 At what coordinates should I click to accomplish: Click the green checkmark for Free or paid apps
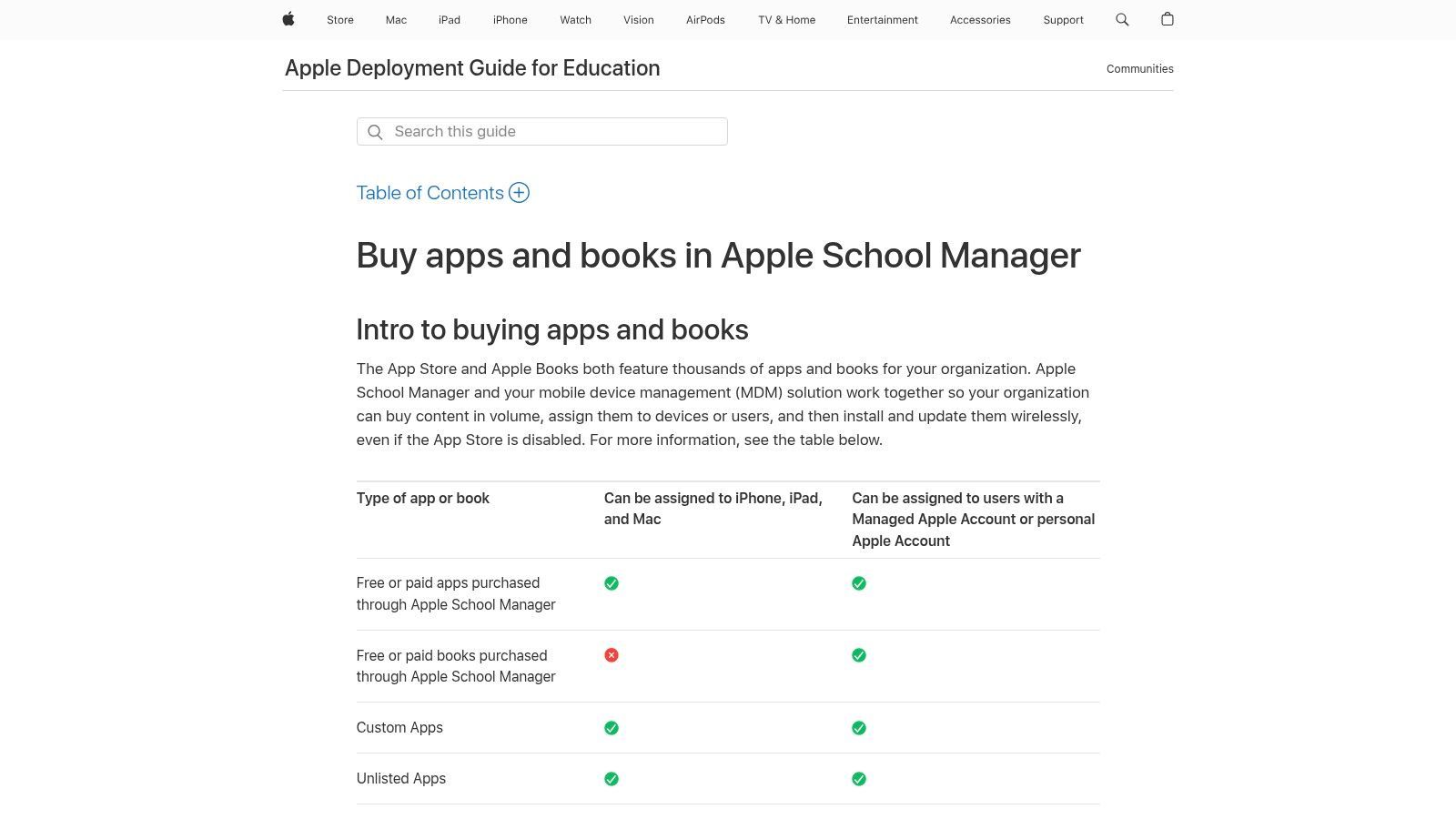(x=611, y=583)
